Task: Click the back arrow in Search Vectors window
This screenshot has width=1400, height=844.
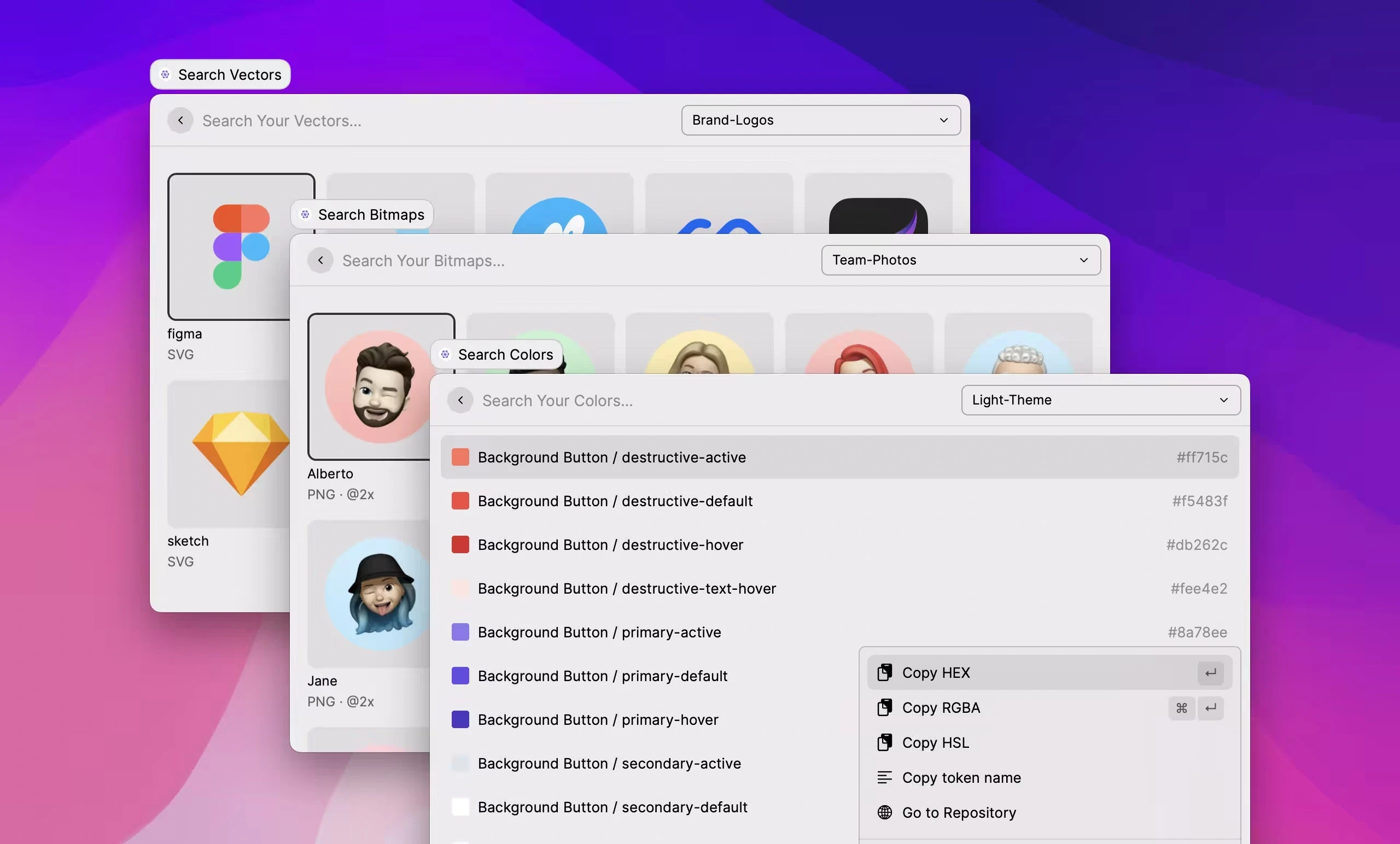Action: [179, 120]
